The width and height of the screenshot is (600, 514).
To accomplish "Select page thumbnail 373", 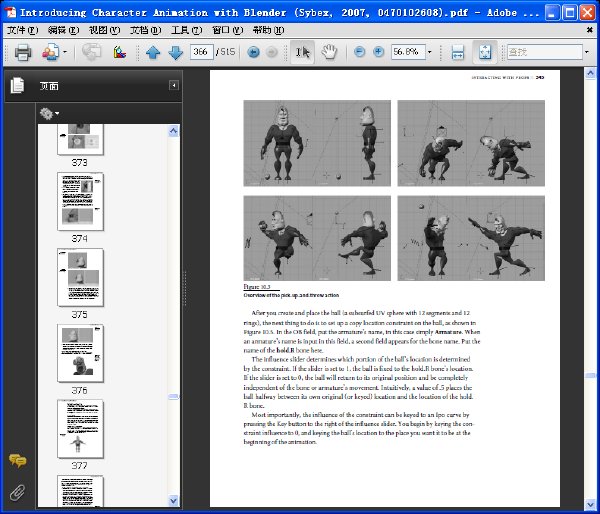I will 80,139.
